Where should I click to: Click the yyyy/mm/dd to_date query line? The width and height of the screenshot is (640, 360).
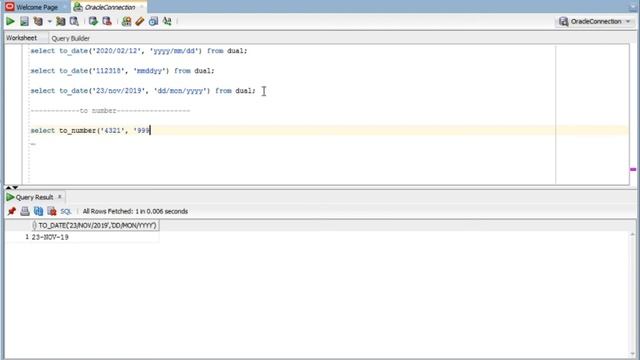(139, 51)
